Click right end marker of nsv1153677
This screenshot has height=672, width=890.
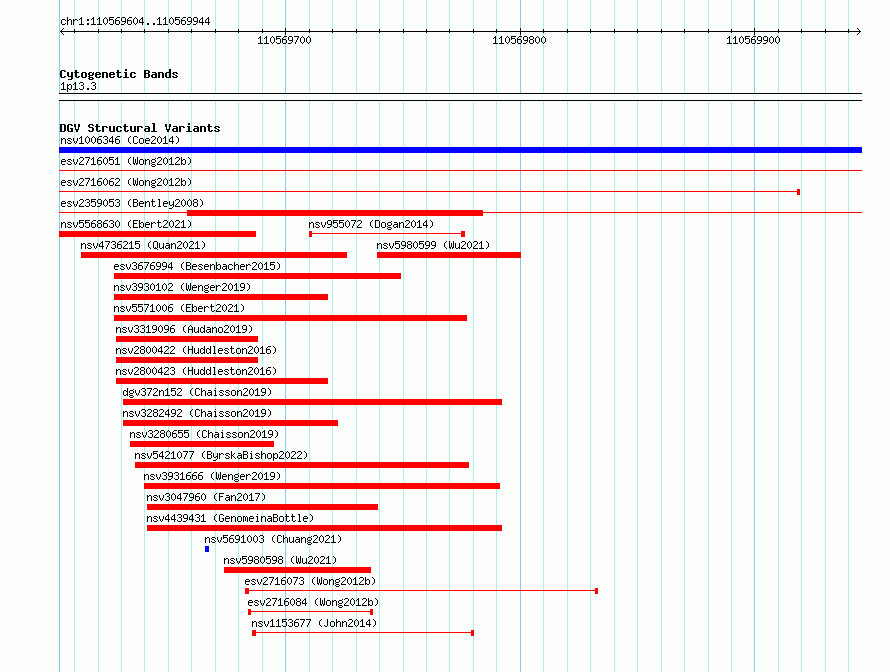pyautogui.click(x=472, y=633)
